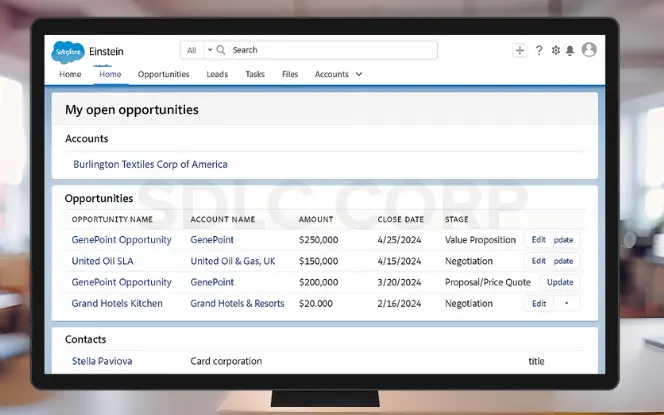664x415 pixels.
Task: Click Update in the United Oil SLA row
Action: point(566,261)
